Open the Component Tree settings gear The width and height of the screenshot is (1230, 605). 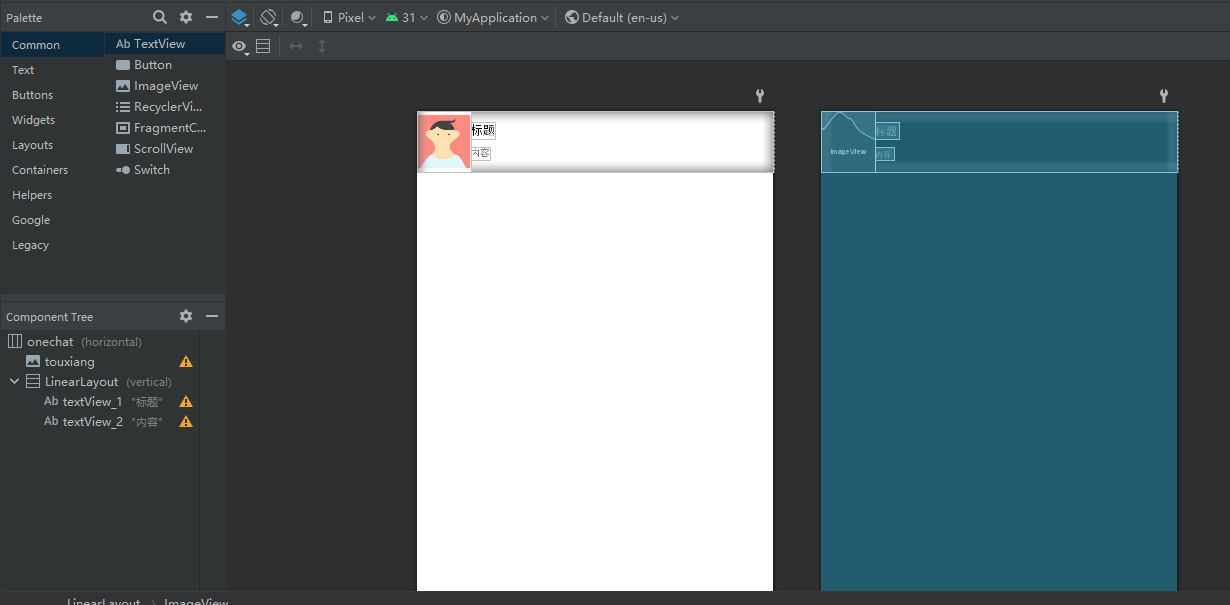coord(186,316)
